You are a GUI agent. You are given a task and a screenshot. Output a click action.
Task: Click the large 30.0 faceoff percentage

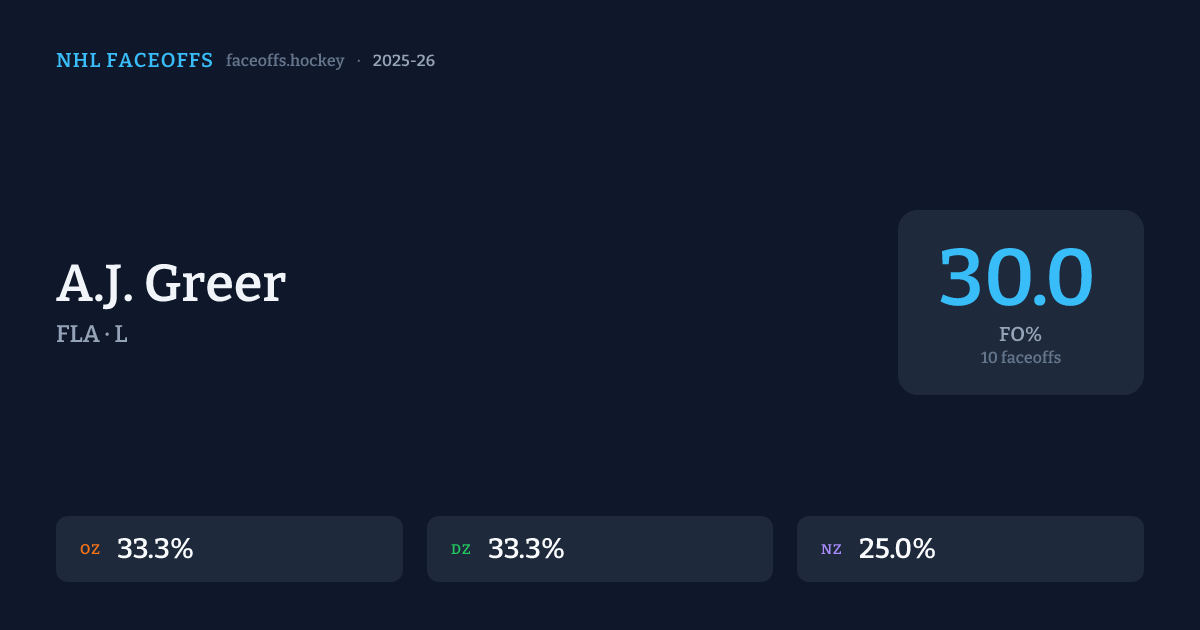1015,278
